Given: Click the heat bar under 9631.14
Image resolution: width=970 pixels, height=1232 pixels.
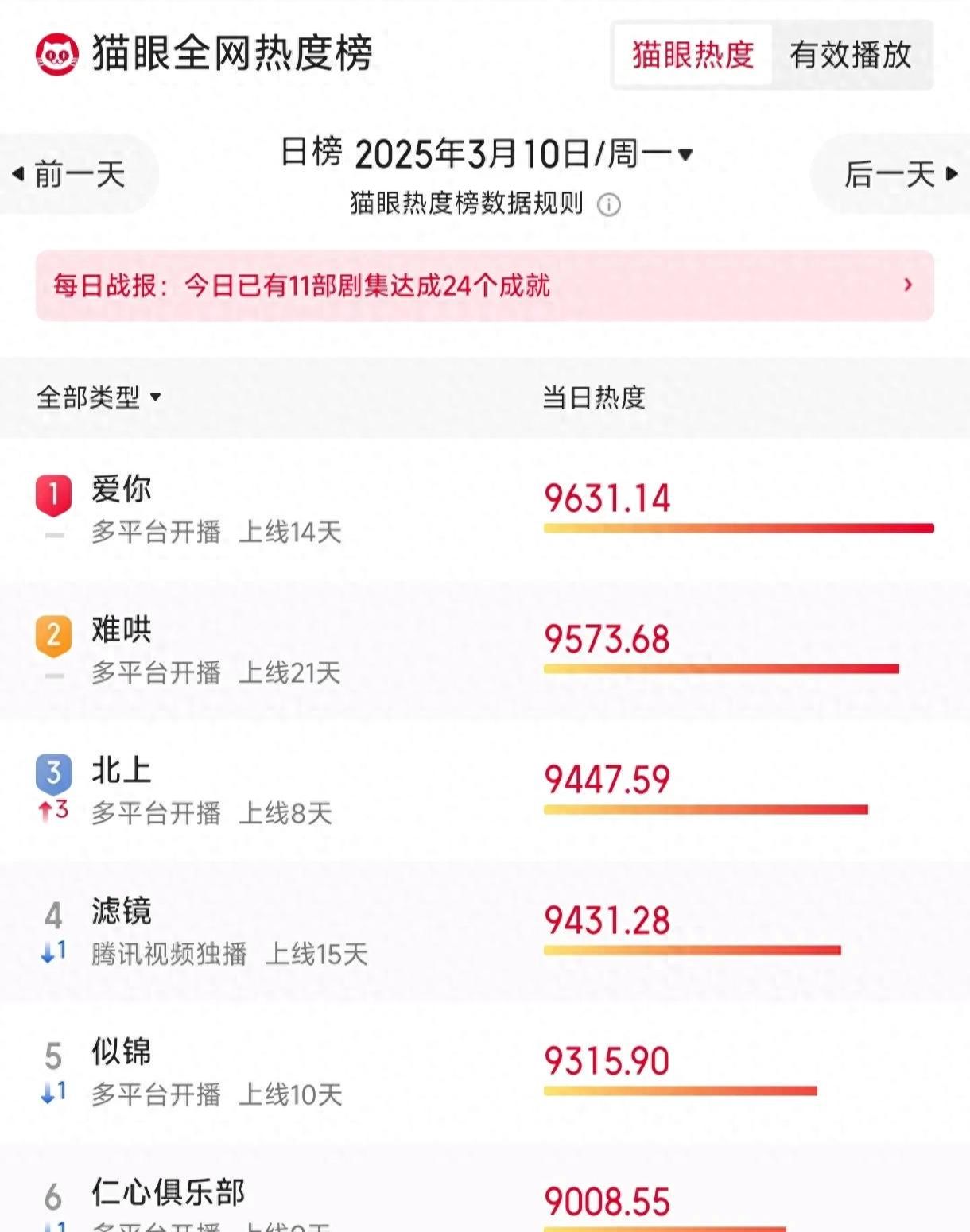Looking at the screenshot, I should tap(738, 528).
